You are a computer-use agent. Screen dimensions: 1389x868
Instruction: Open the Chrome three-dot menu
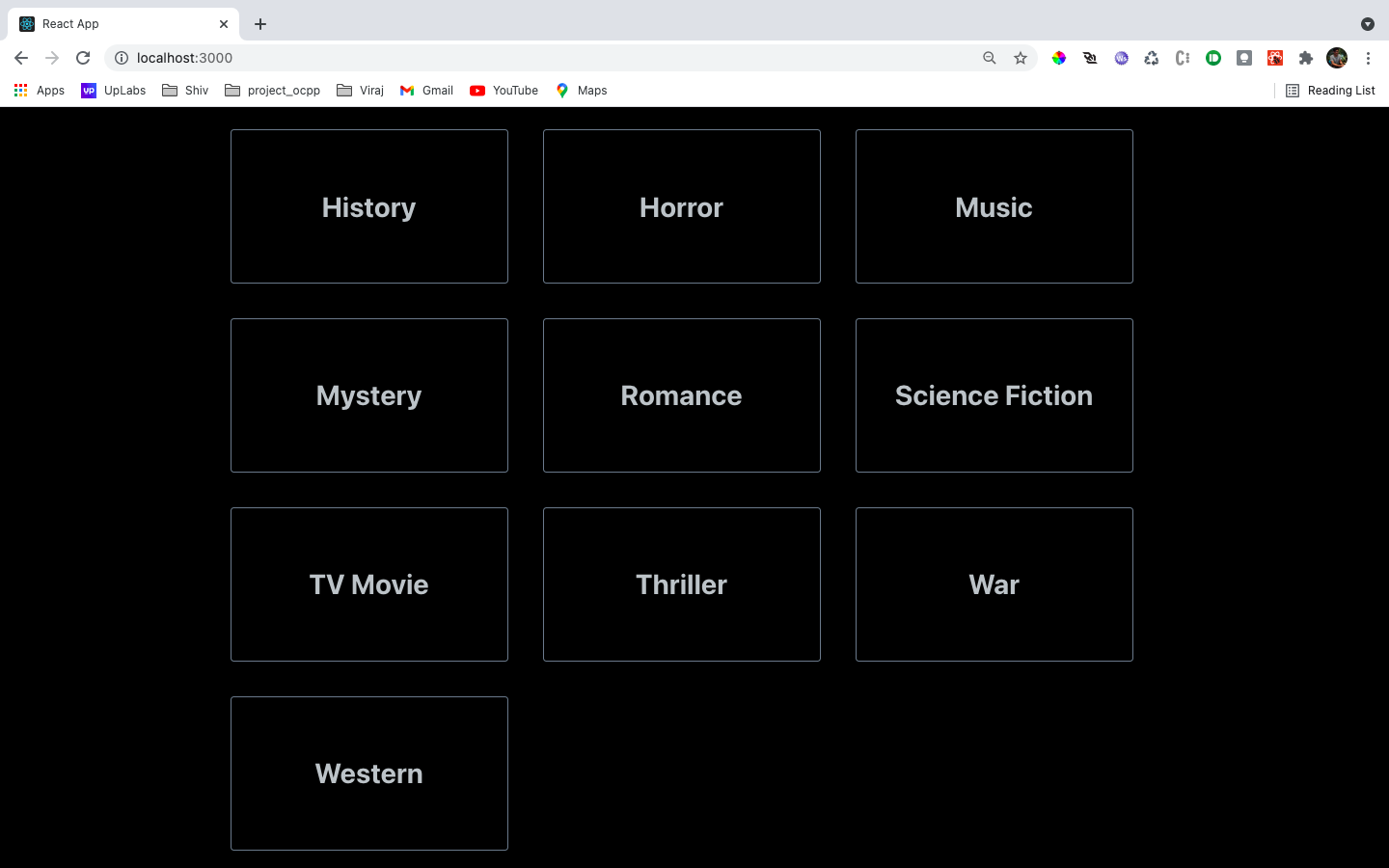point(1368,58)
